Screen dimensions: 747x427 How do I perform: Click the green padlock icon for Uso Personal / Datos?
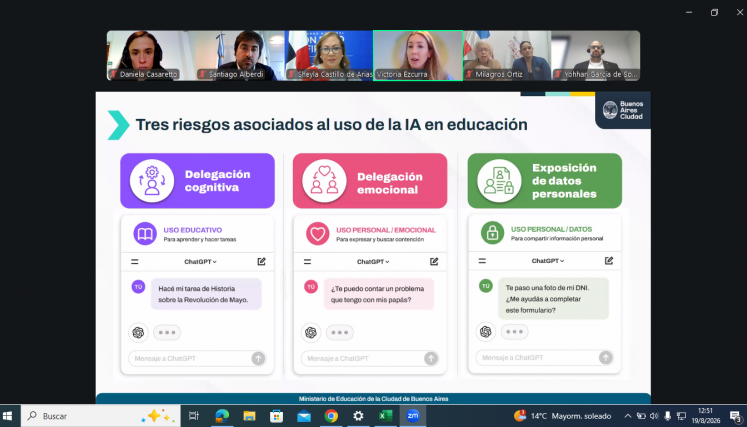[x=493, y=233]
